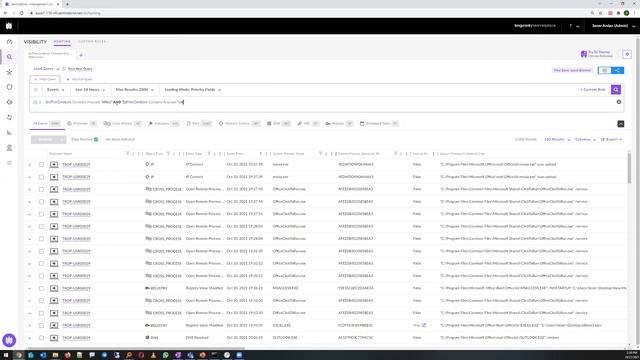The image size is (640, 360).
Task: Open the Columns dropdown
Action: click(x=585, y=140)
